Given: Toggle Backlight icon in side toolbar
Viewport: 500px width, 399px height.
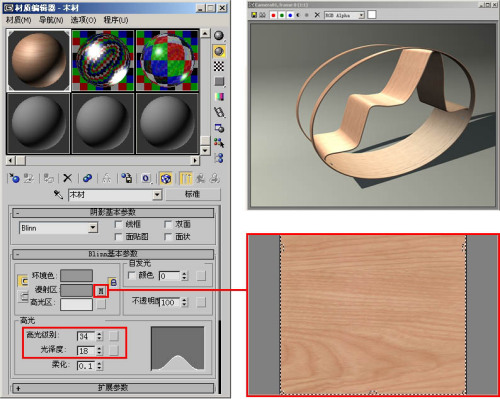Looking at the screenshot, I should 219,51.
